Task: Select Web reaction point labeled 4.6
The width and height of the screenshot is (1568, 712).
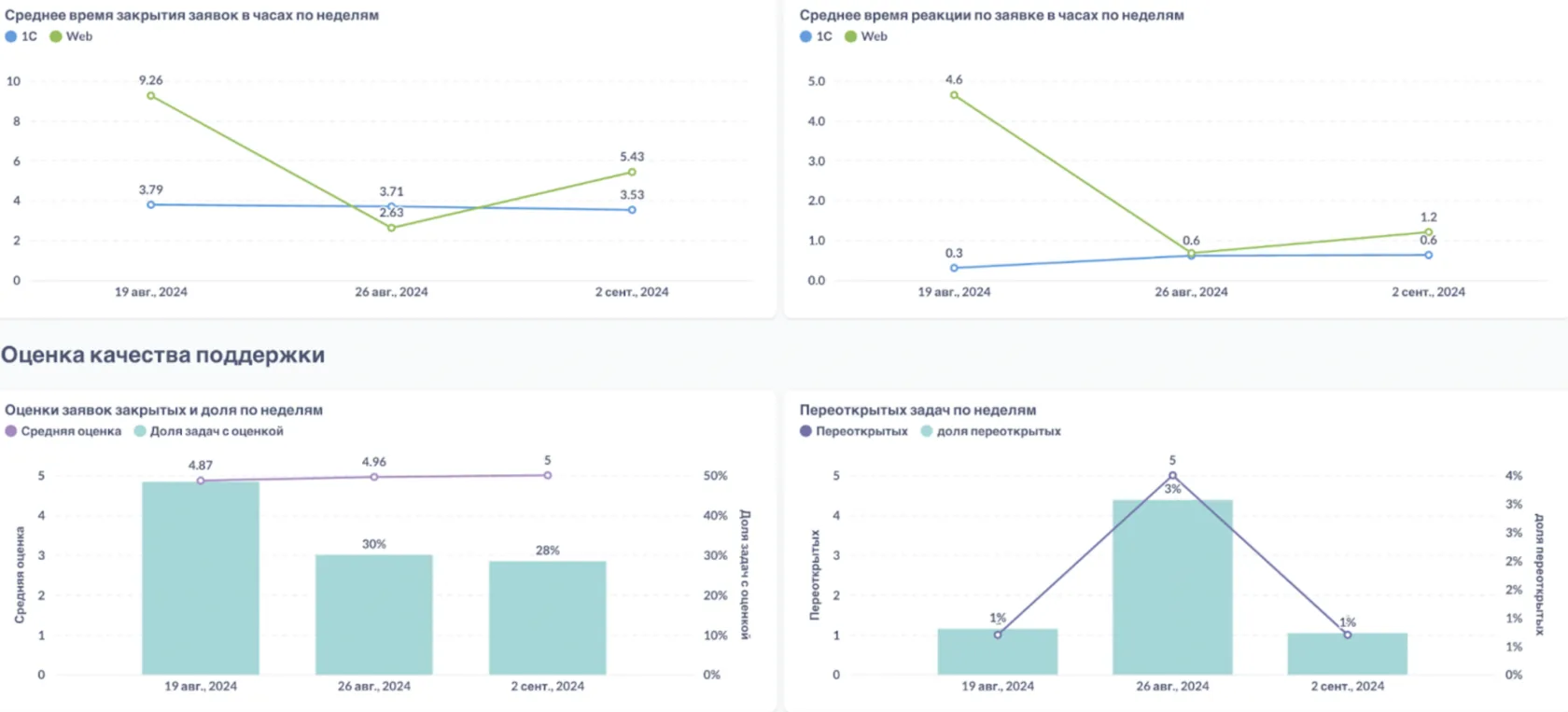Action: point(954,95)
